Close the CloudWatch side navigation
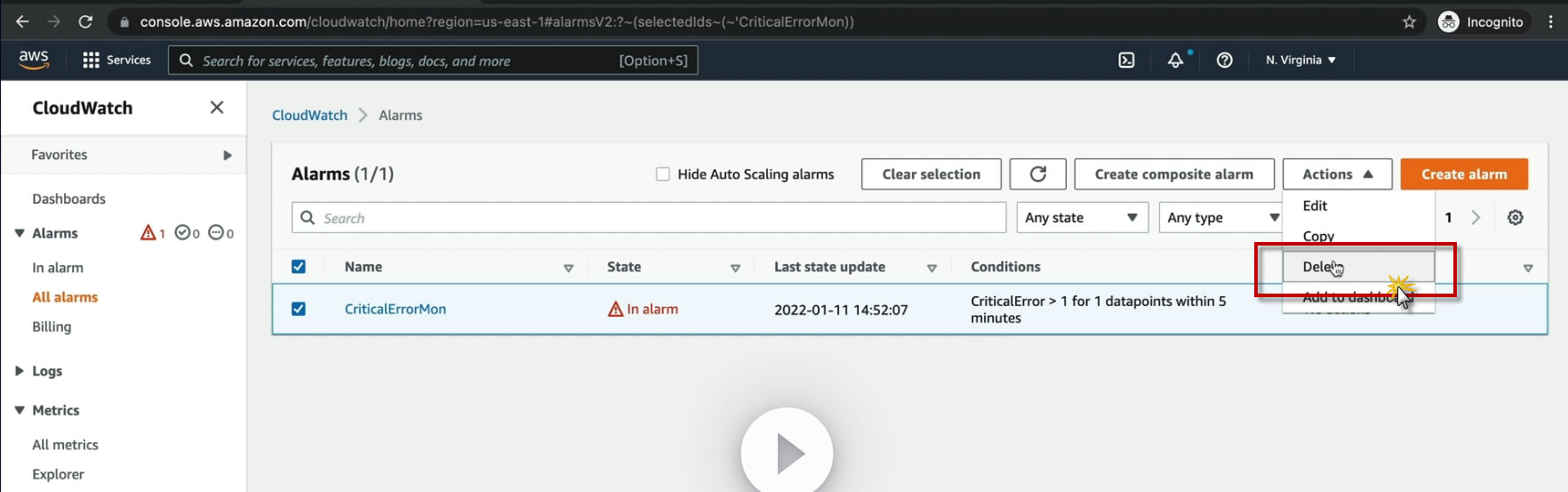The height and width of the screenshot is (492, 1568). [217, 108]
